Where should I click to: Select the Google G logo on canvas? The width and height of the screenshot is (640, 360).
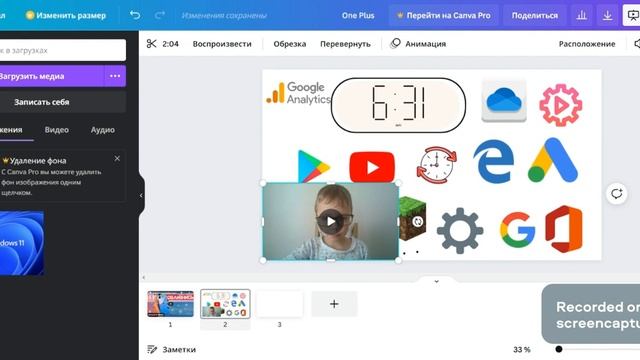[518, 230]
